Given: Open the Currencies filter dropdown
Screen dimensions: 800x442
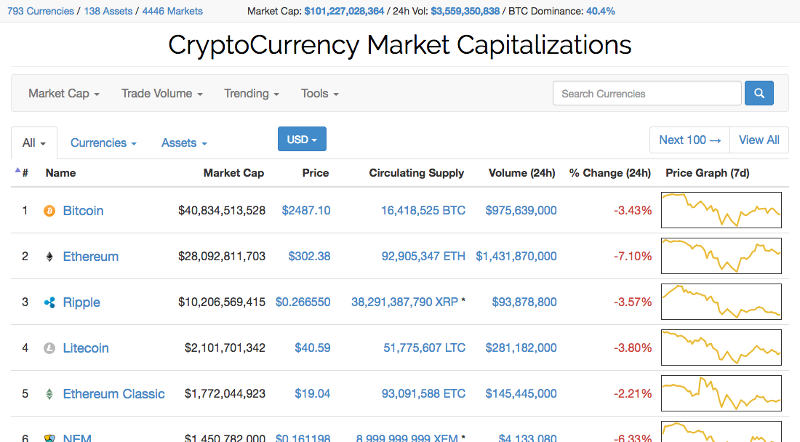Looking at the screenshot, I should (104, 143).
